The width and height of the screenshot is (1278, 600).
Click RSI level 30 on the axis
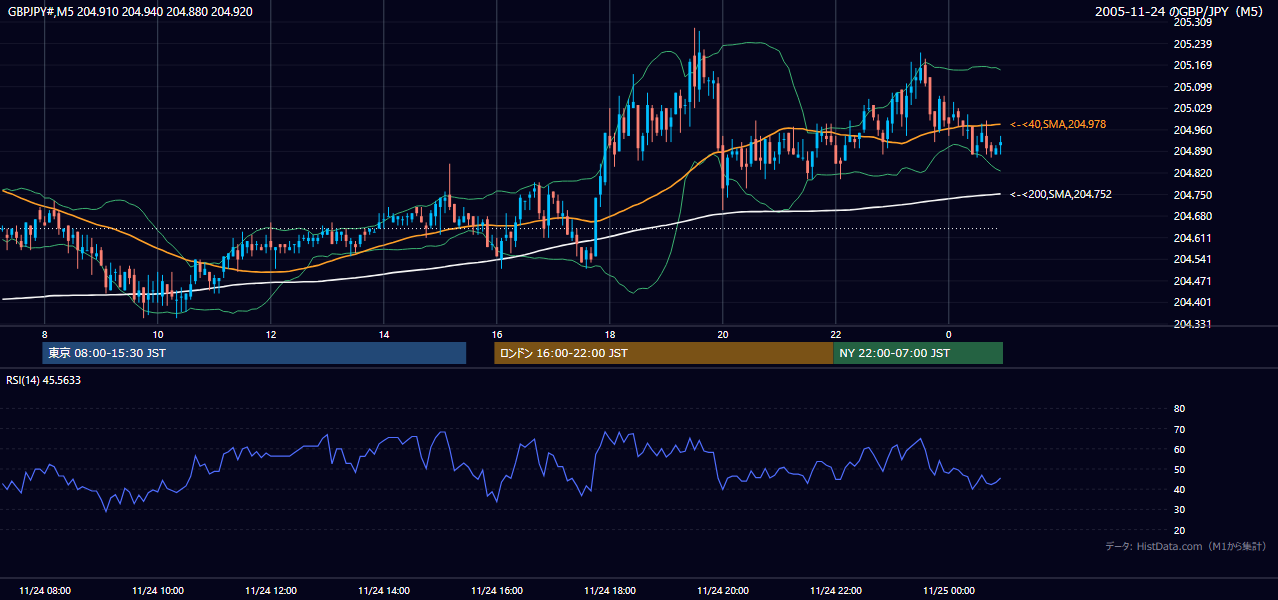pos(1179,510)
